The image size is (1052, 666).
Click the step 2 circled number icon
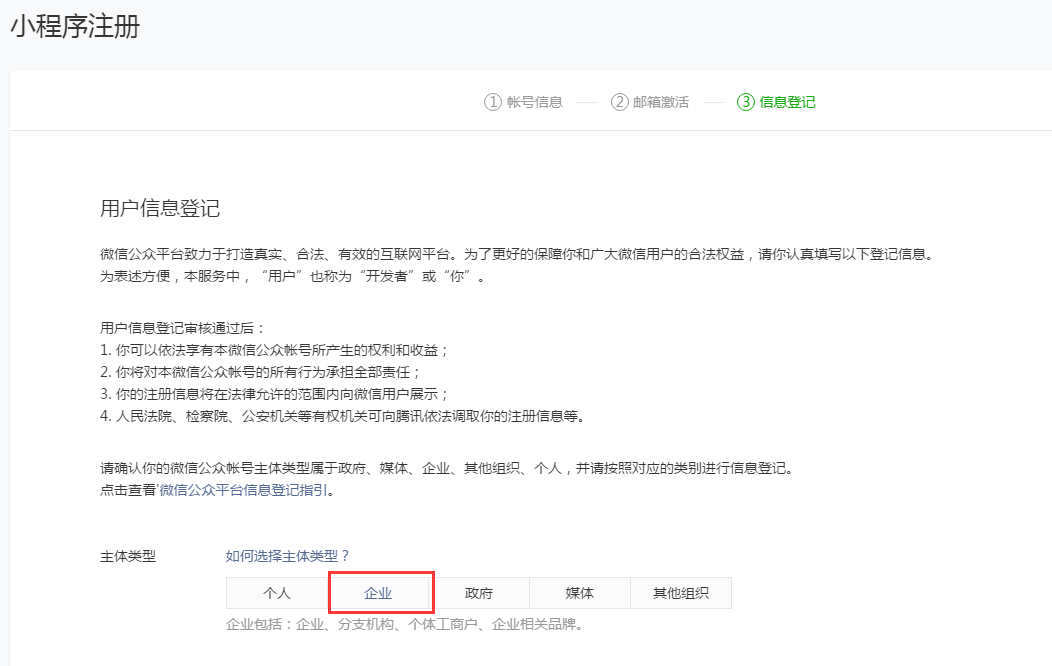tap(619, 102)
